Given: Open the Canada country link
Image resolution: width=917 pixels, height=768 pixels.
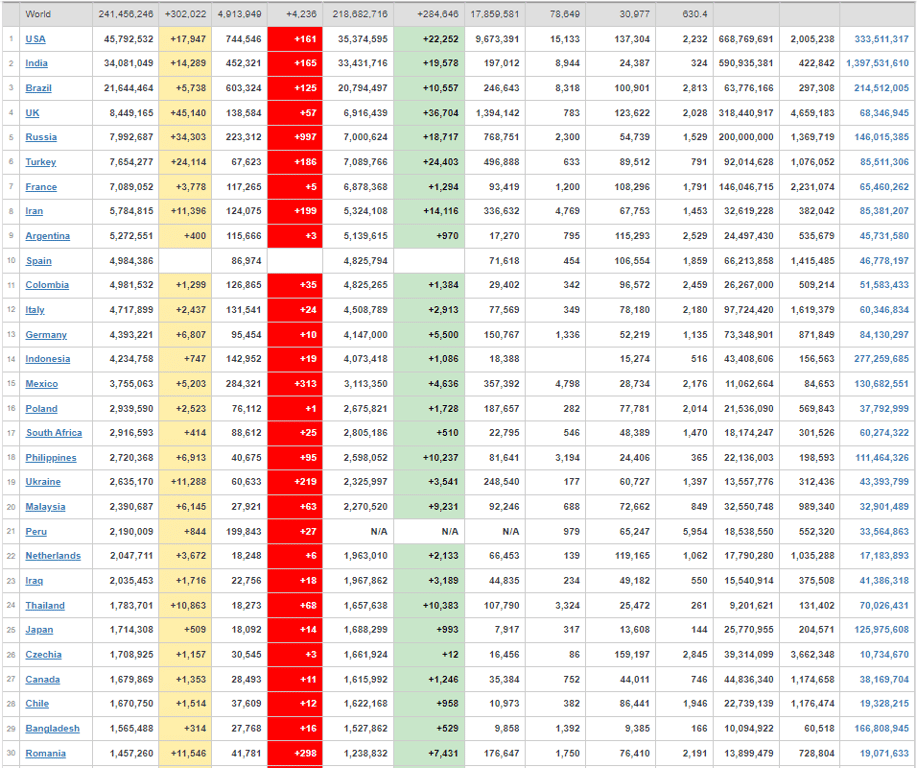Looking at the screenshot, I should click(43, 680).
